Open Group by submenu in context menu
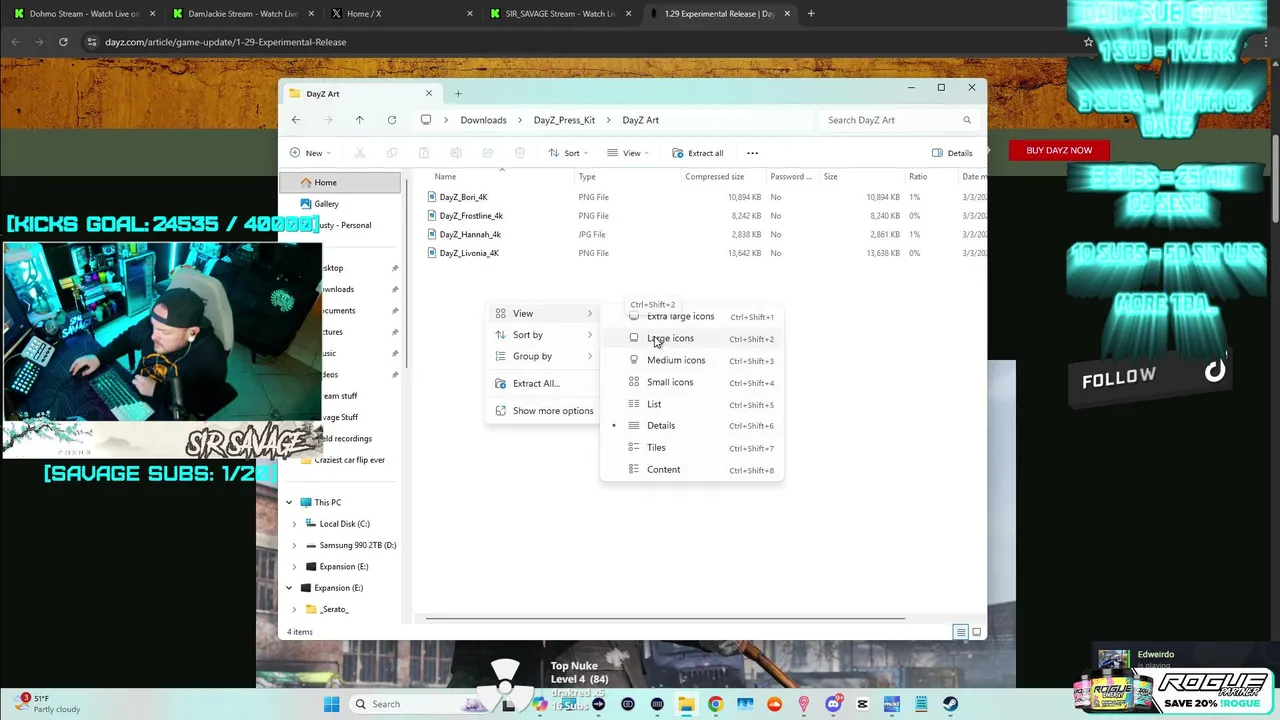This screenshot has width=1280, height=720. tap(543, 356)
